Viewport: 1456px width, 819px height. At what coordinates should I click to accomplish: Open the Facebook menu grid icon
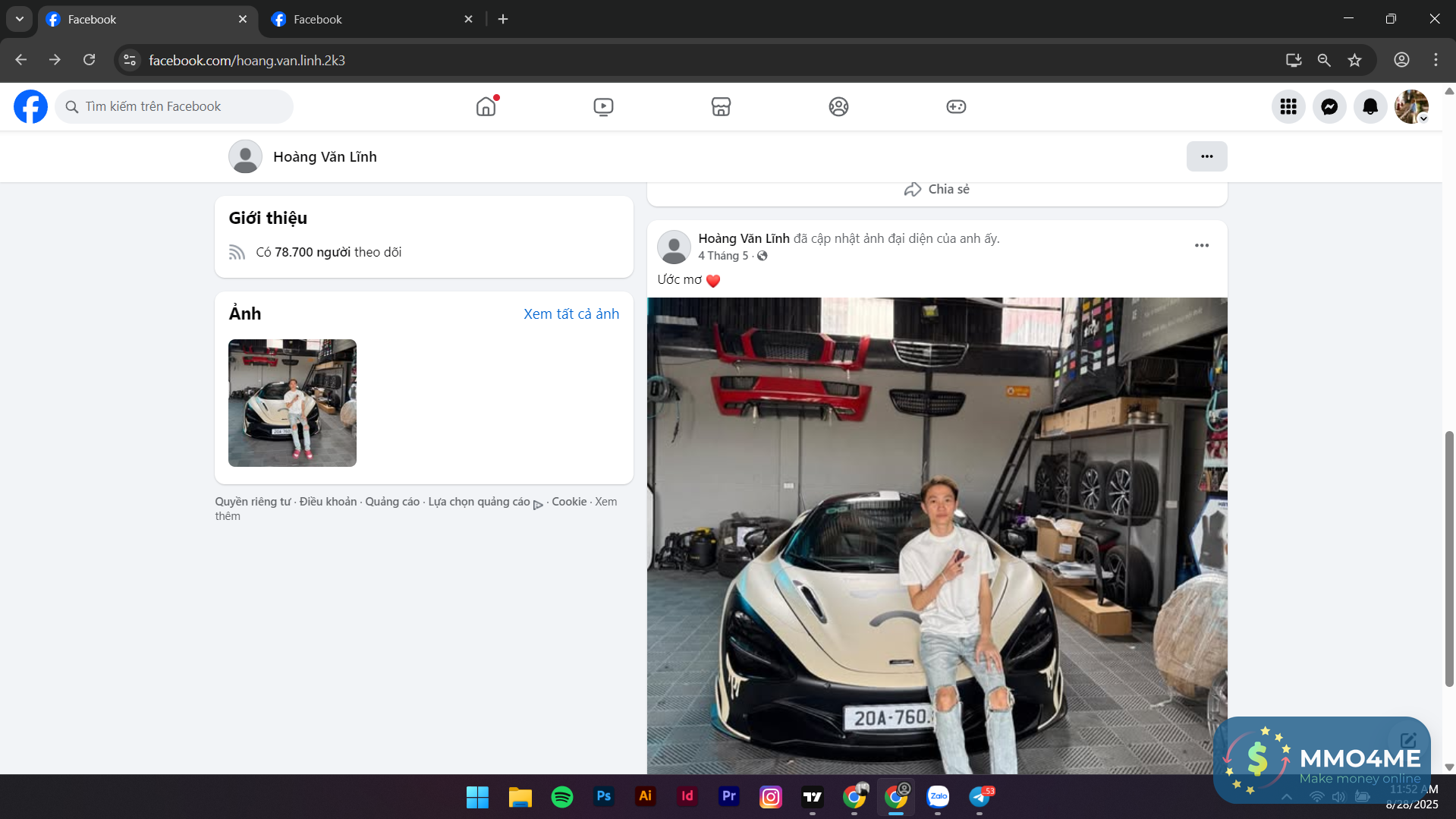(x=1288, y=107)
